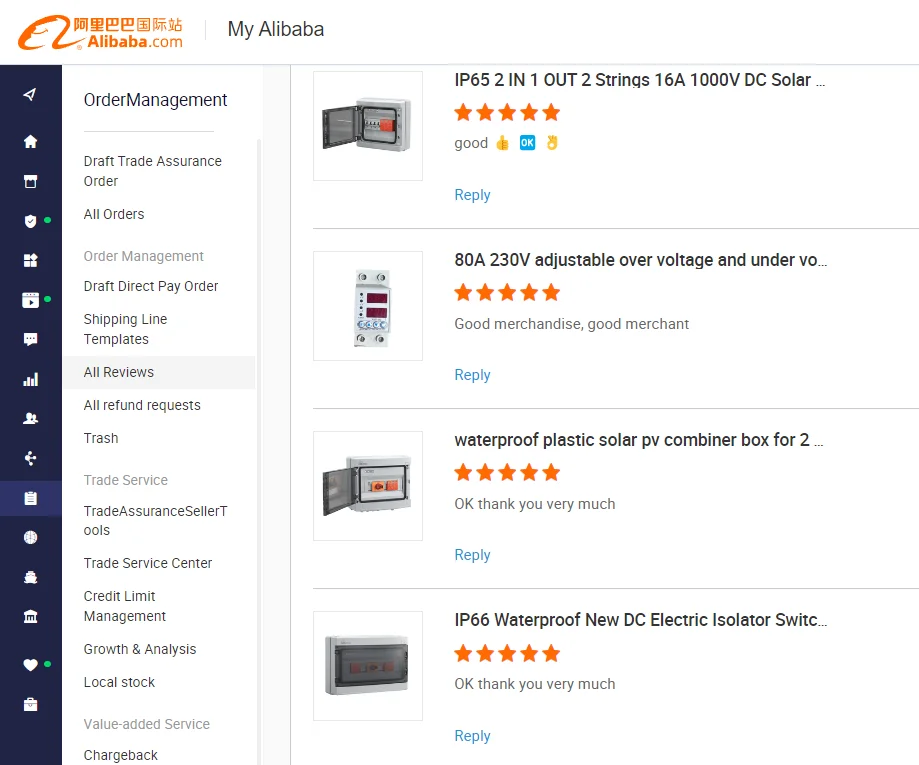This screenshot has height=765, width=919.
Task: Open the store icon in sidebar
Action: pyautogui.click(x=30, y=182)
